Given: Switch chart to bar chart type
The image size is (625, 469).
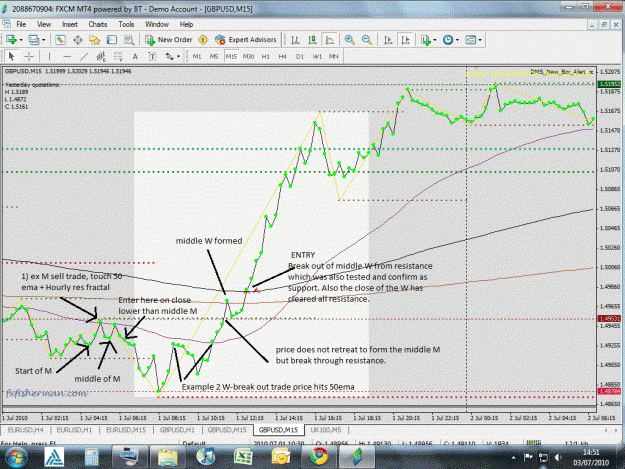Looking at the screenshot, I should pos(295,40).
